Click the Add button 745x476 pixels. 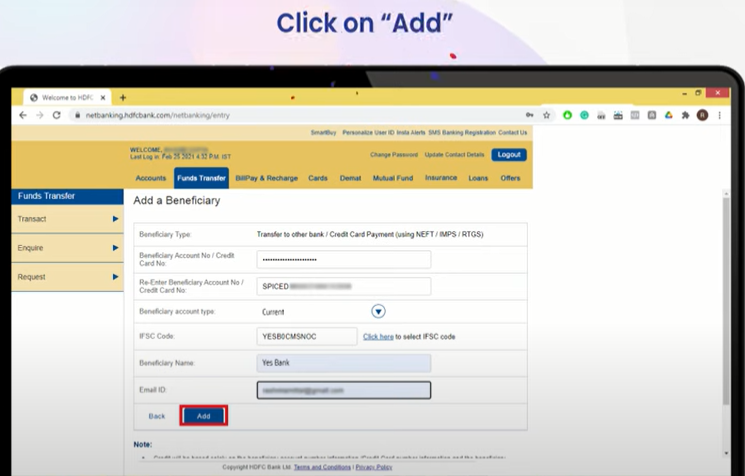(x=204, y=416)
